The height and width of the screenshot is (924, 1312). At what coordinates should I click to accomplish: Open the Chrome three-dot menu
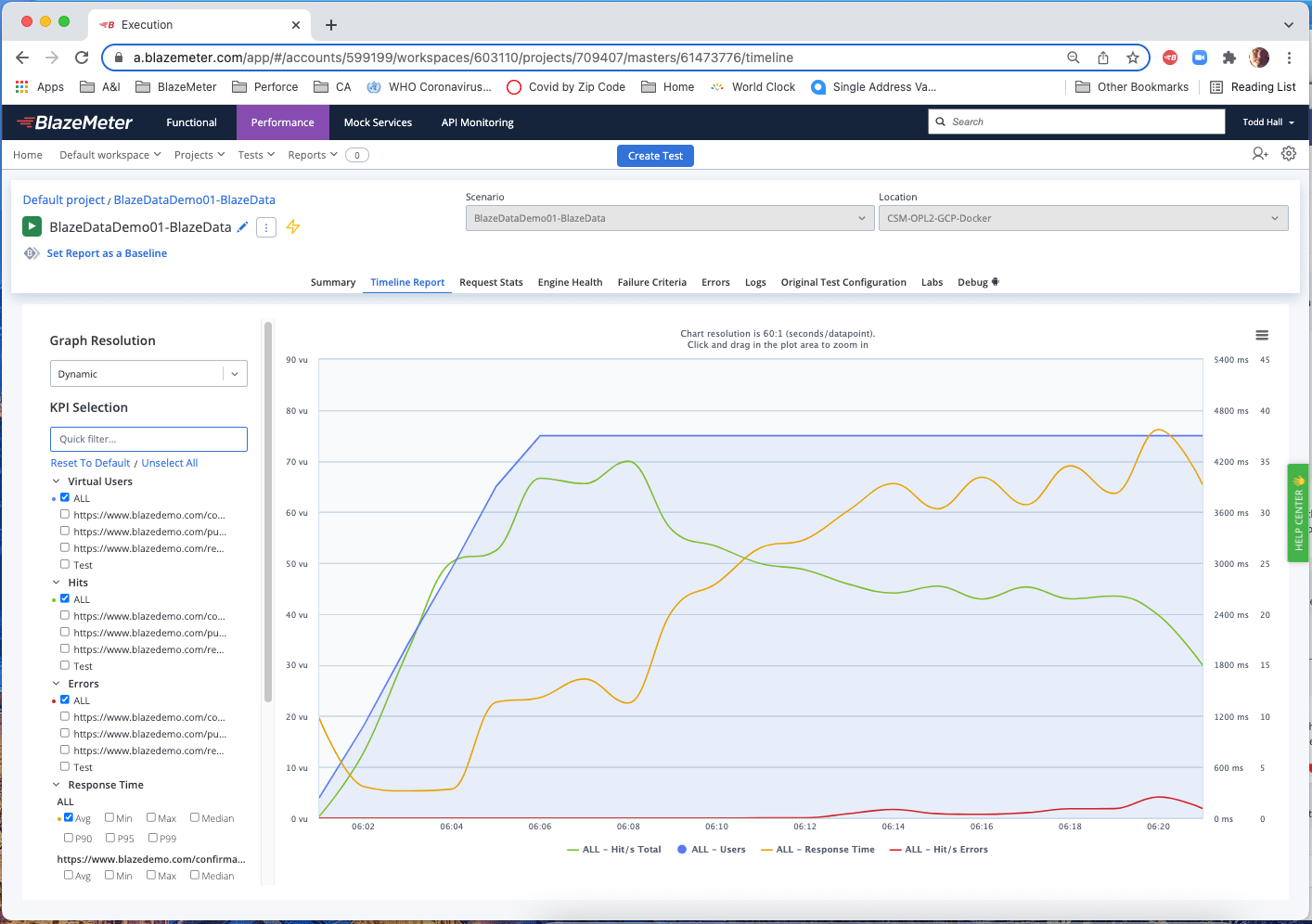(1289, 58)
